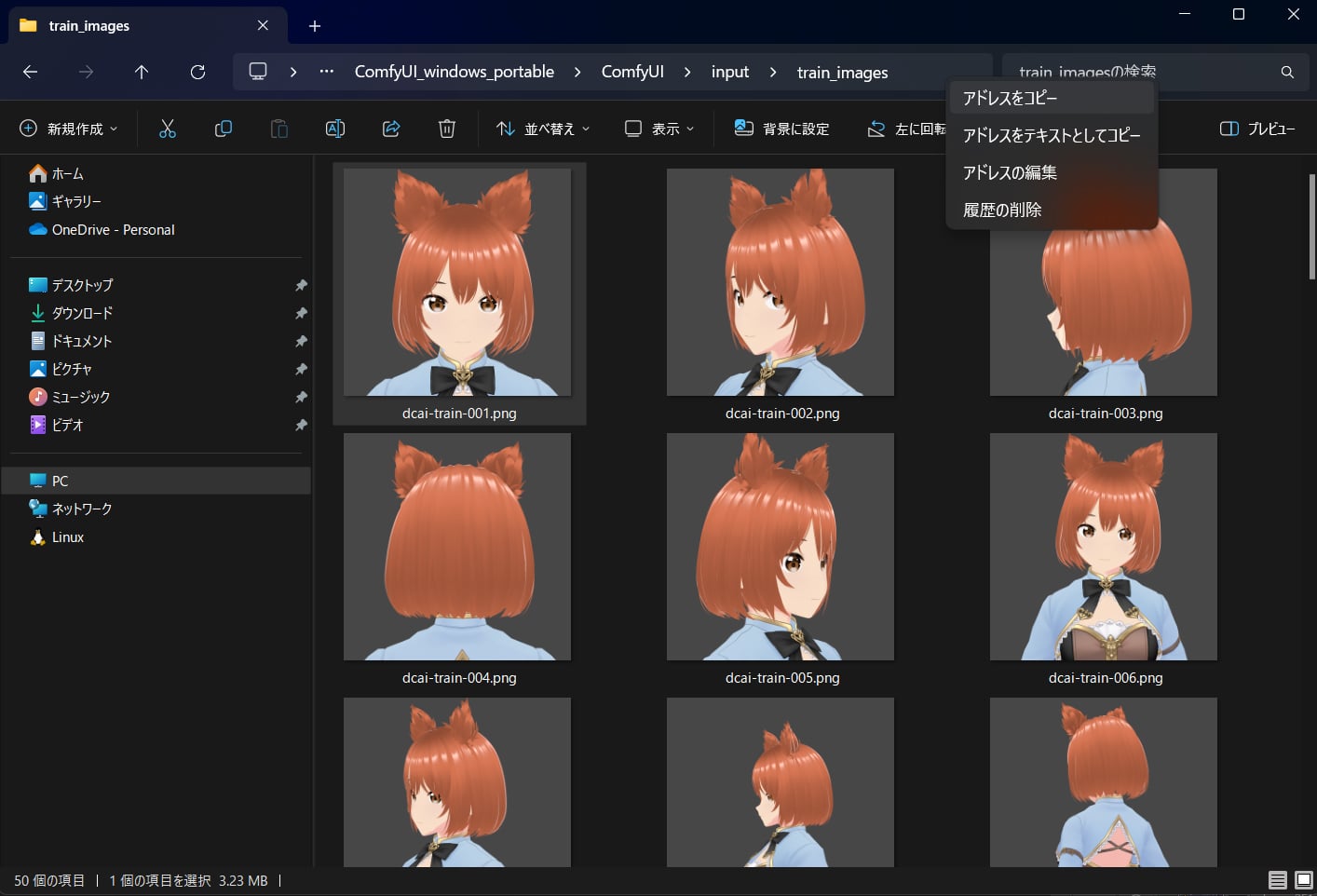Open ギャラリー in the sidebar
The height and width of the screenshot is (896, 1317).
click(x=65, y=201)
